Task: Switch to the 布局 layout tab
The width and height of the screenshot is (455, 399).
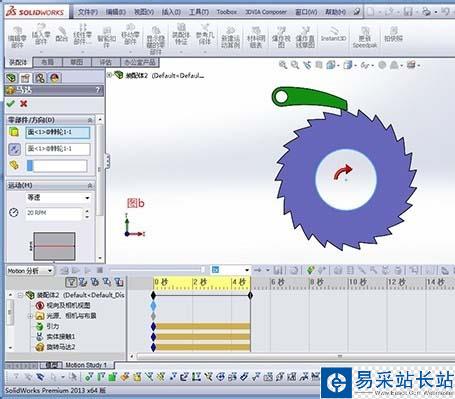Action: click(x=47, y=62)
